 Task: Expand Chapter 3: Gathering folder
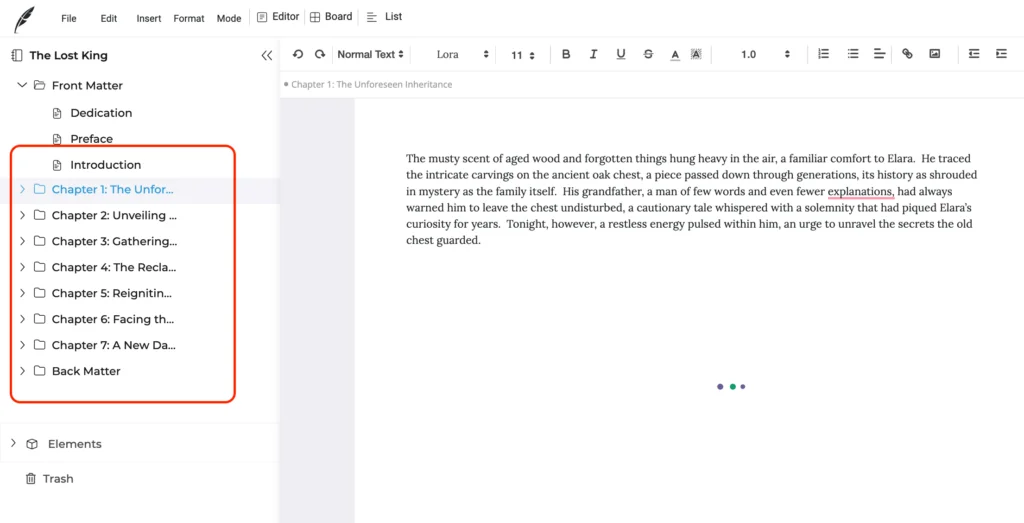pyautogui.click(x=22, y=242)
